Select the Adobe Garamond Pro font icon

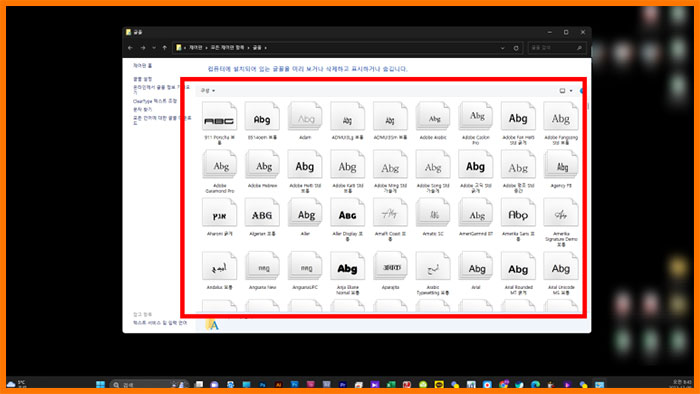pyautogui.click(x=219, y=165)
